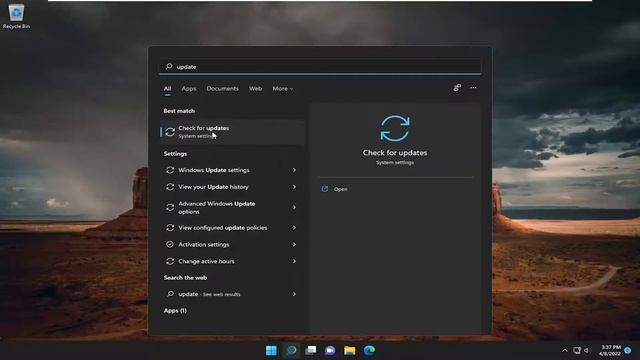The image size is (640, 360).
Task: Click the Search icon on the taskbar
Action: tap(291, 350)
